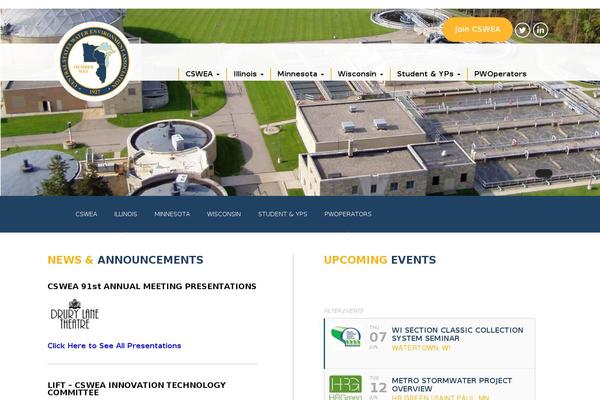
Task: Open the CSWEA LinkedIn page icon
Action: pos(540,30)
